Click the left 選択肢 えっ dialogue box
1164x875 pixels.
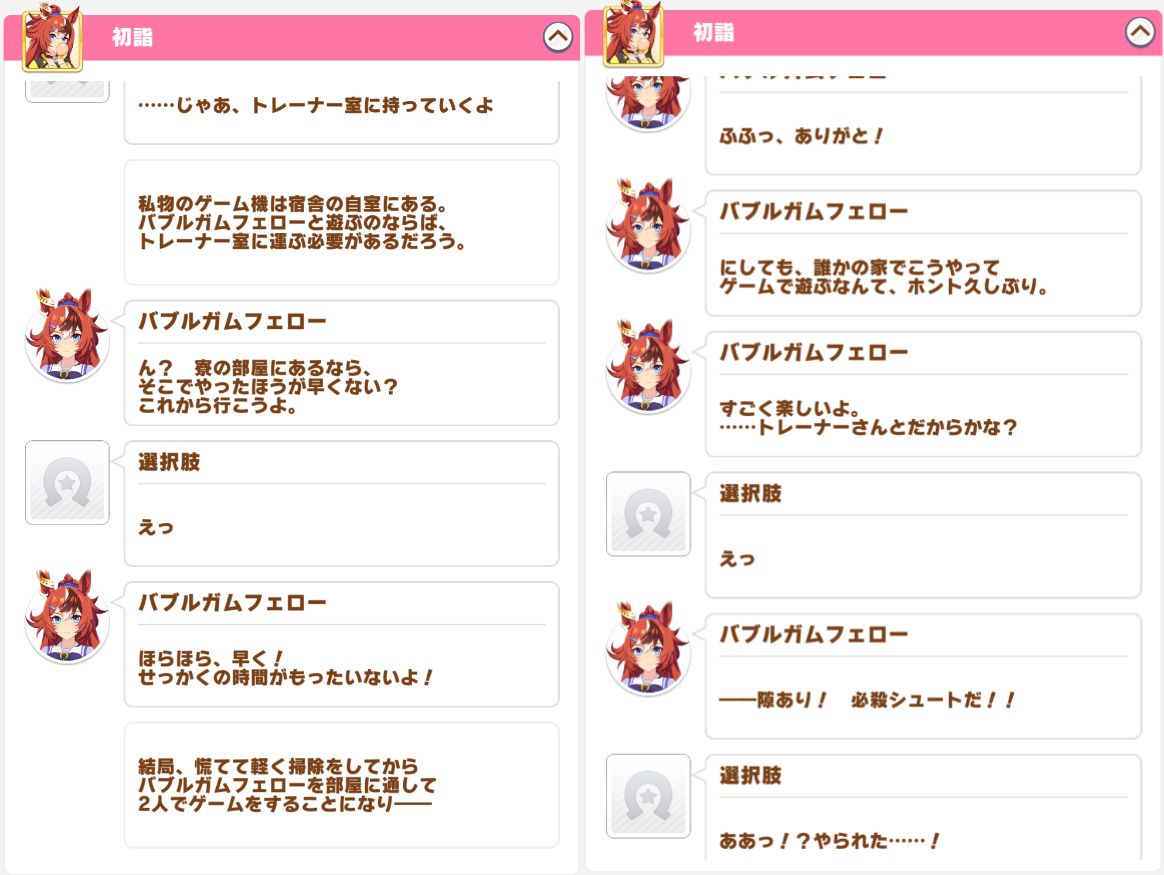(341, 503)
